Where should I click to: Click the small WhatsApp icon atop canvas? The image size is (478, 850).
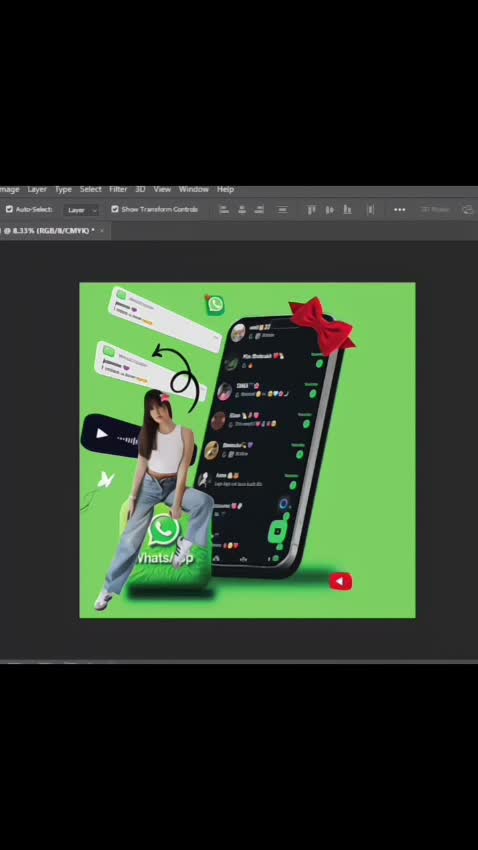215,304
